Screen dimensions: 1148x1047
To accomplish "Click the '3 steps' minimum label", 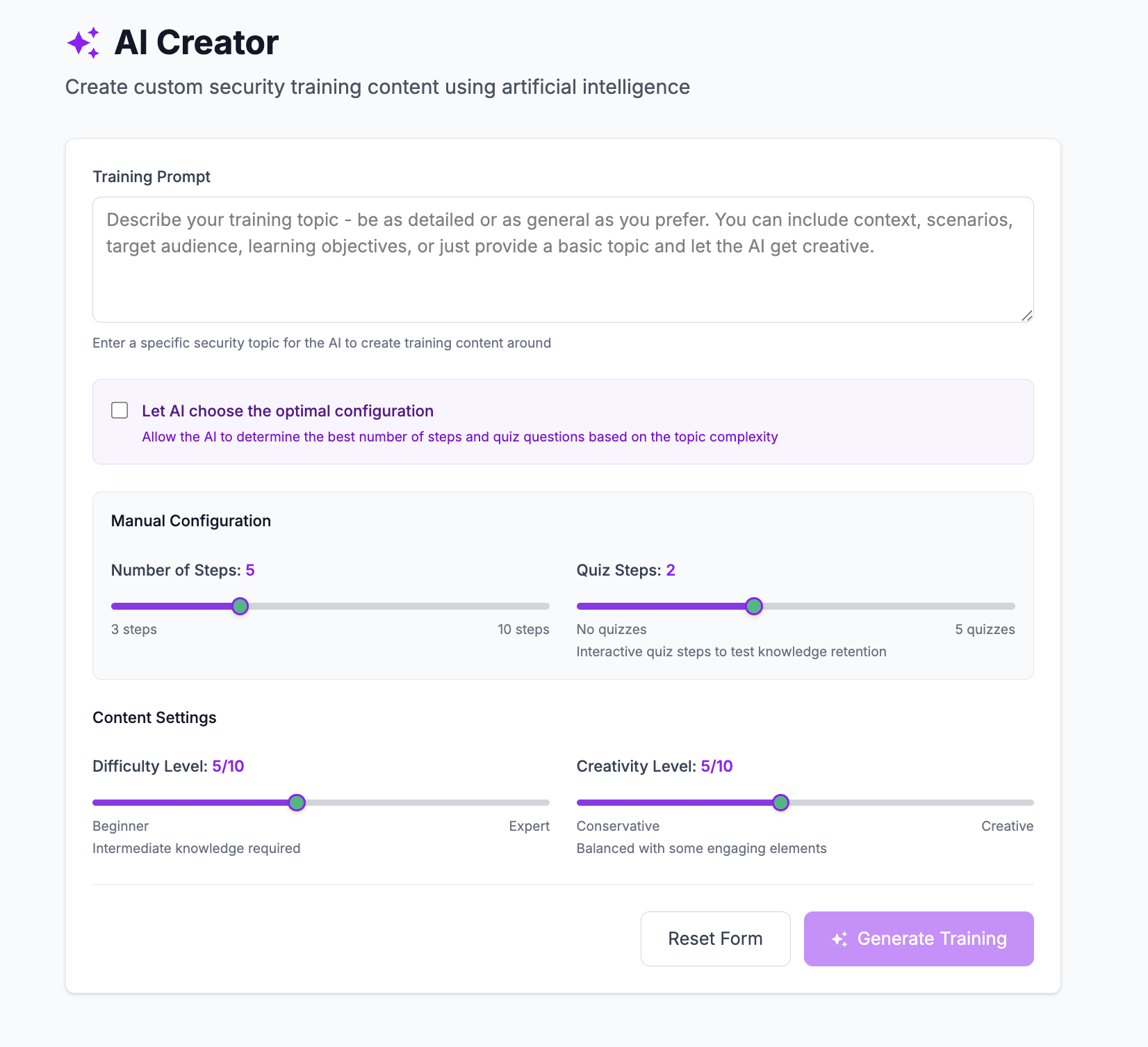I will 134,629.
